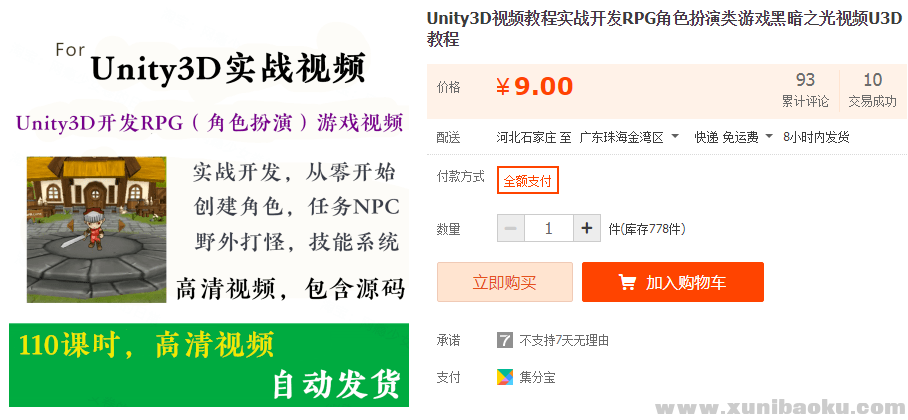Click the 集分宝 payment logo icon

[x=505, y=378]
